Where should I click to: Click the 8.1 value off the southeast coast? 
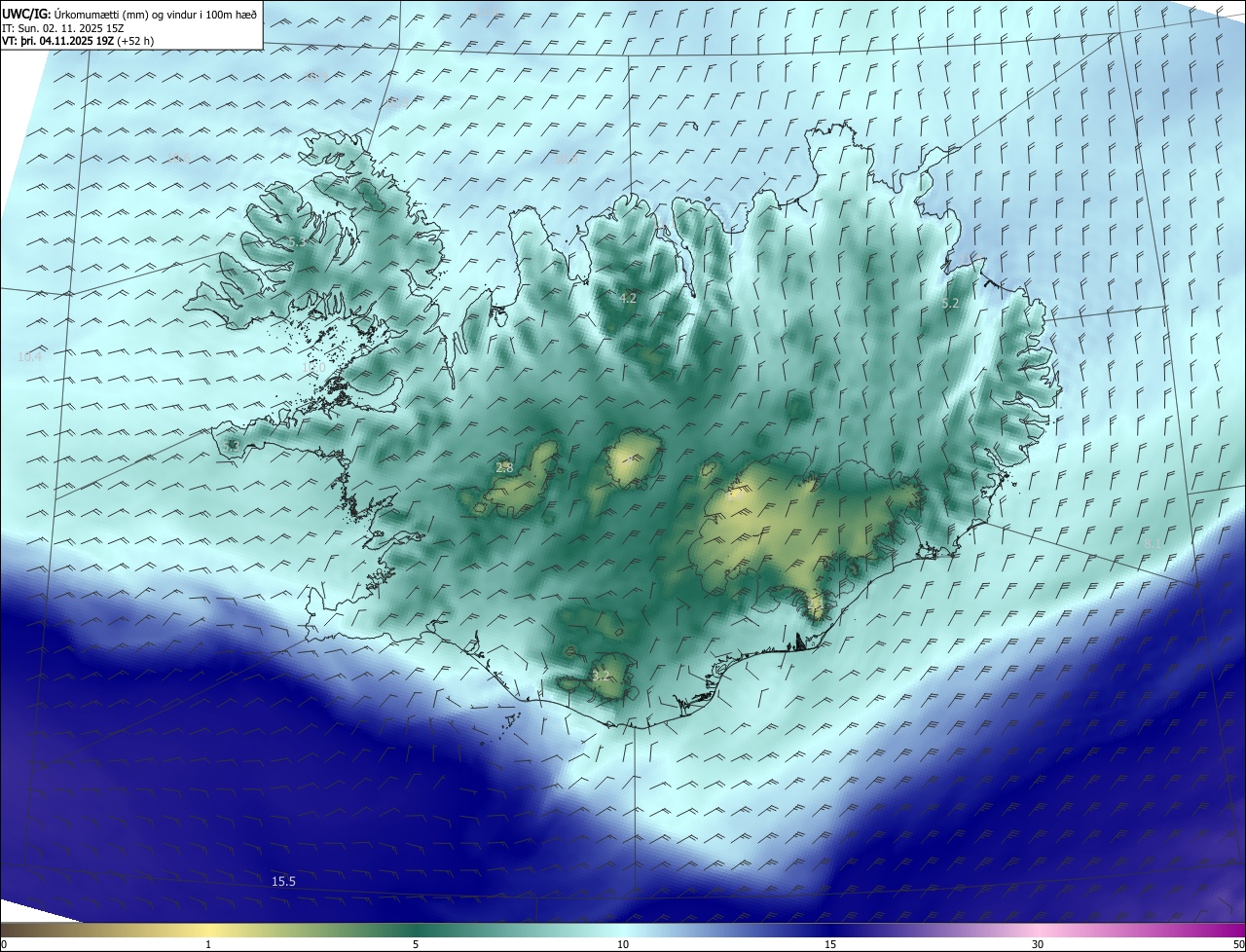tap(1152, 543)
